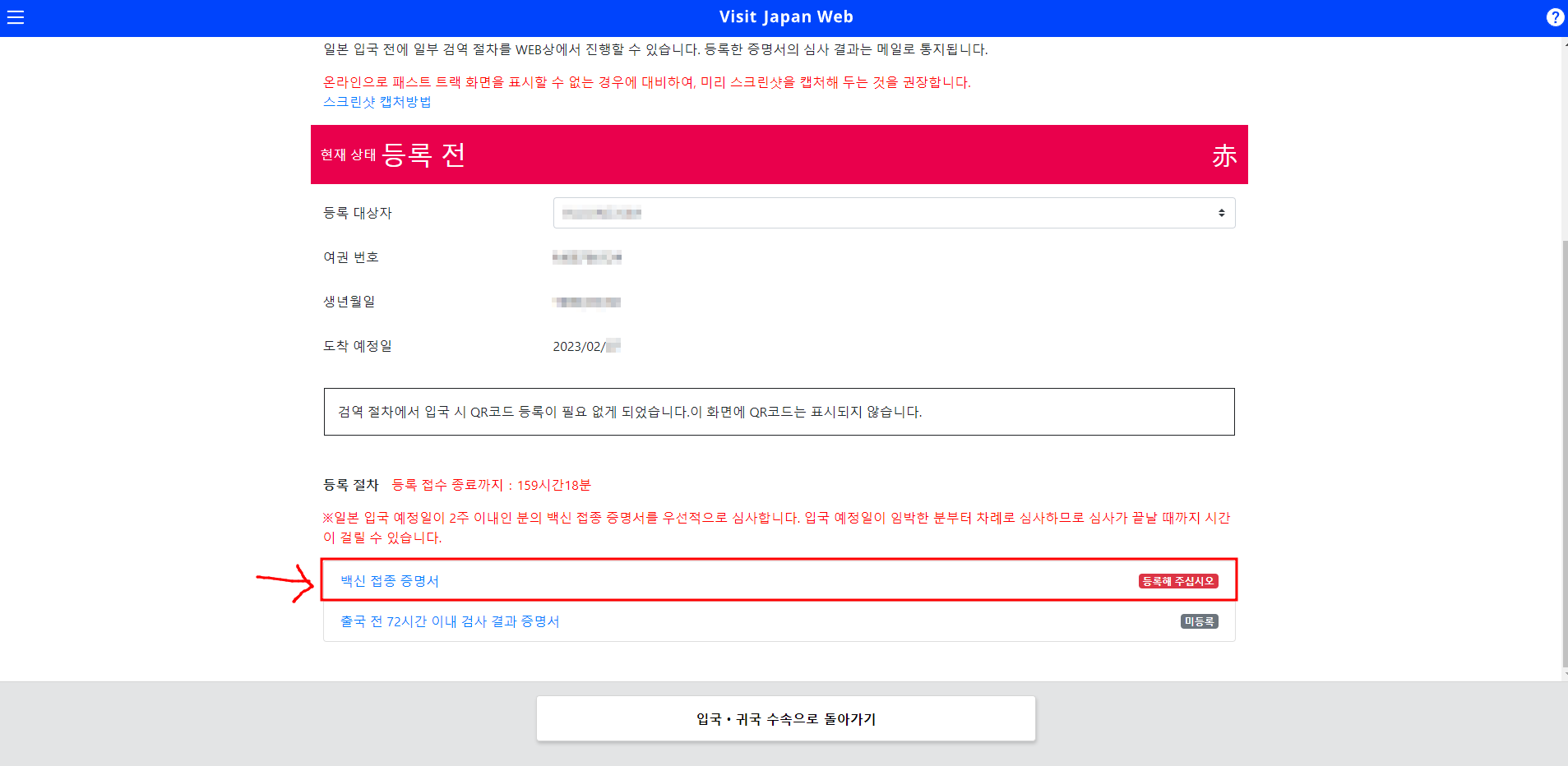
Task: Click the 등록 절차 heading
Action: tap(351, 485)
